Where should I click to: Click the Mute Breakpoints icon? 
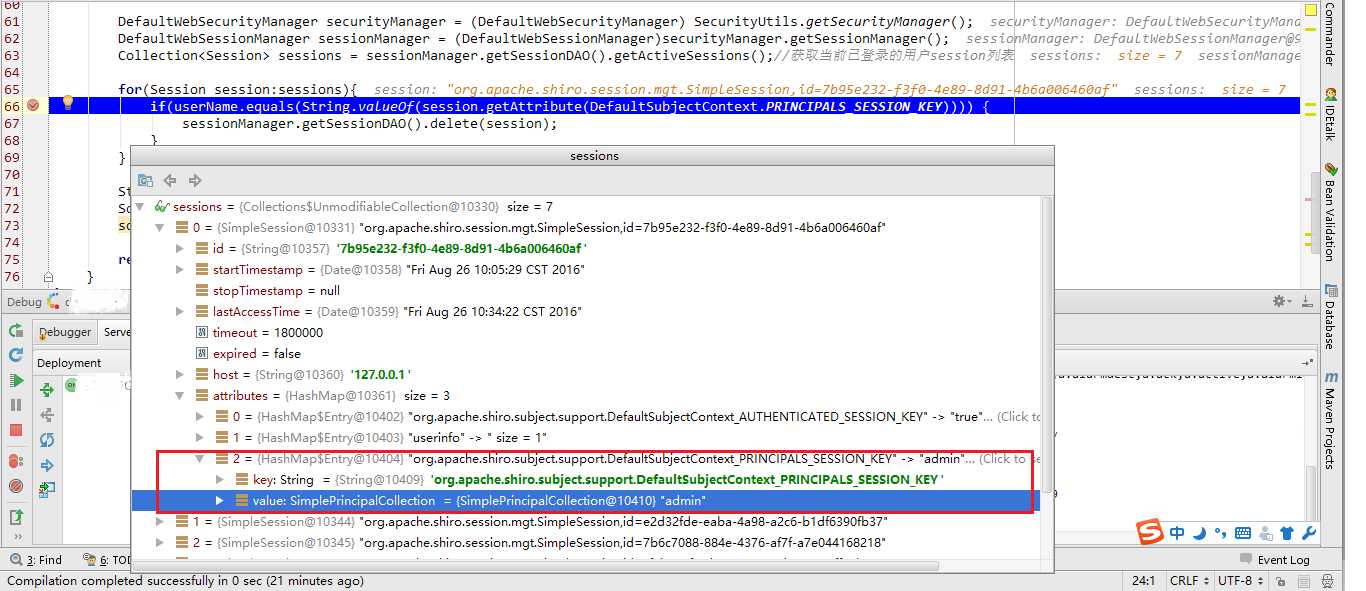[x=16, y=486]
